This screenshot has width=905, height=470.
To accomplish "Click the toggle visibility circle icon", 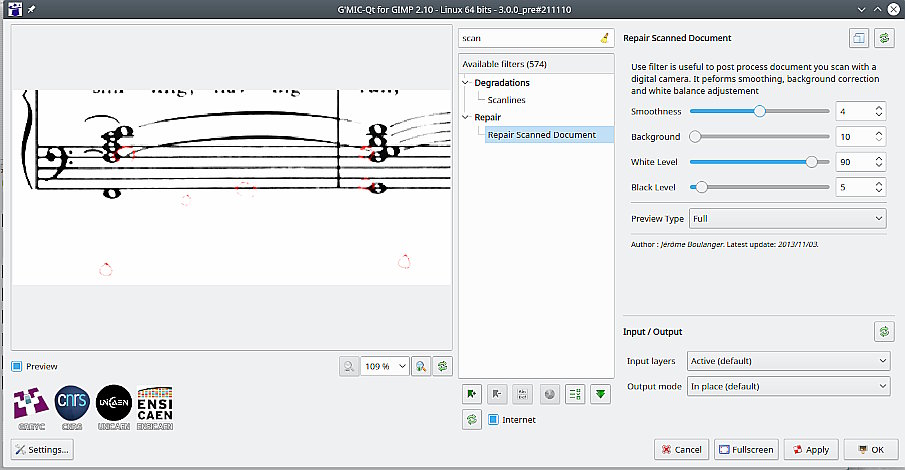I will point(549,394).
